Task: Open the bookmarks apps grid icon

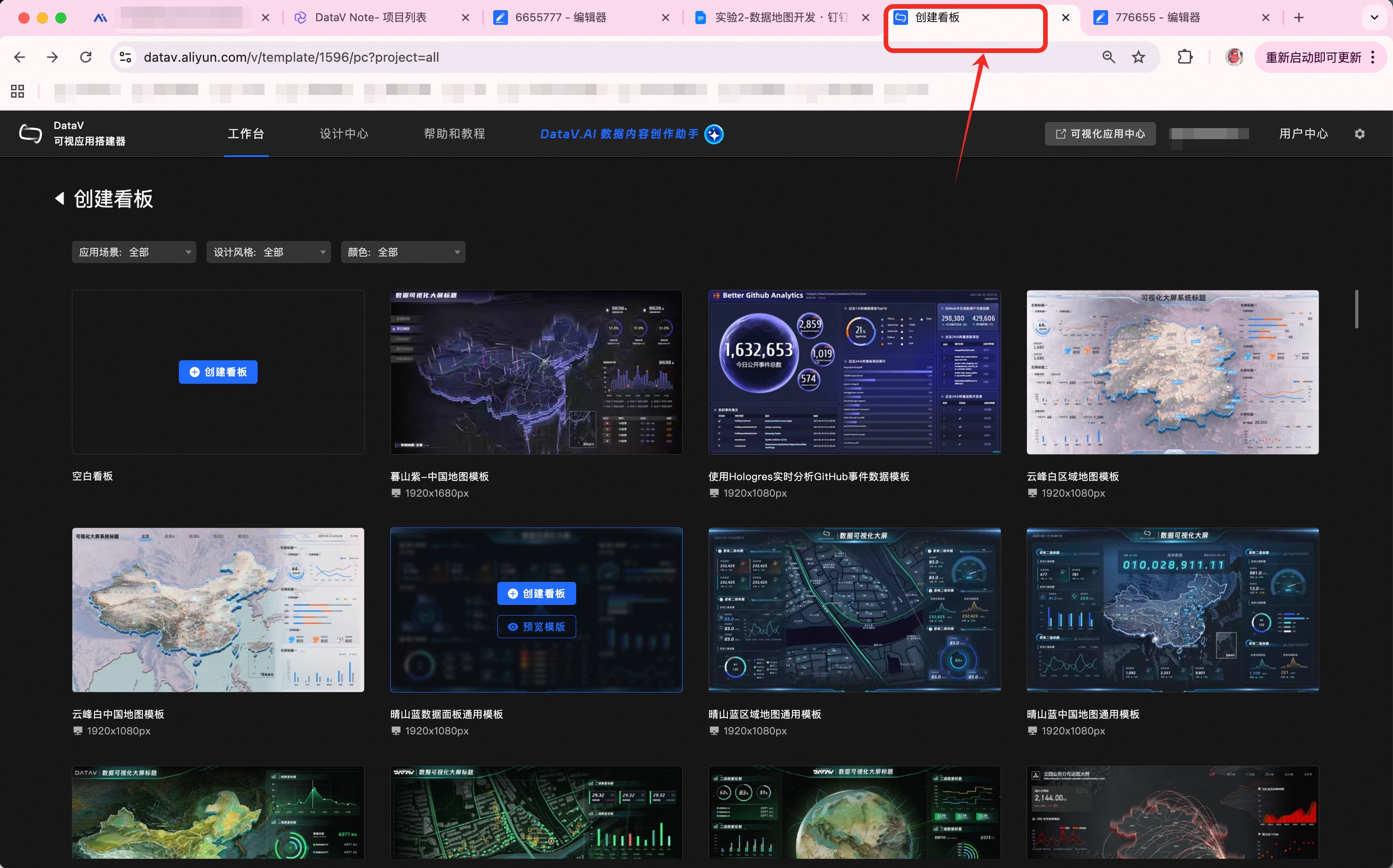Action: tap(17, 91)
